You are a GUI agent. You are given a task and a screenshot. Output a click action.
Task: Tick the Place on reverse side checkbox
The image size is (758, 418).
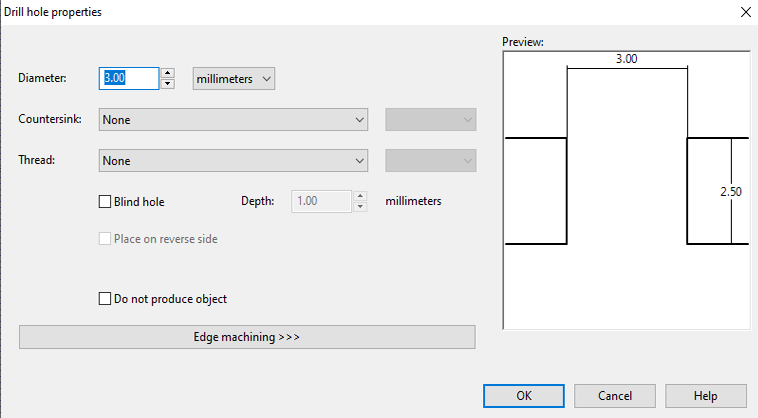click(x=106, y=239)
